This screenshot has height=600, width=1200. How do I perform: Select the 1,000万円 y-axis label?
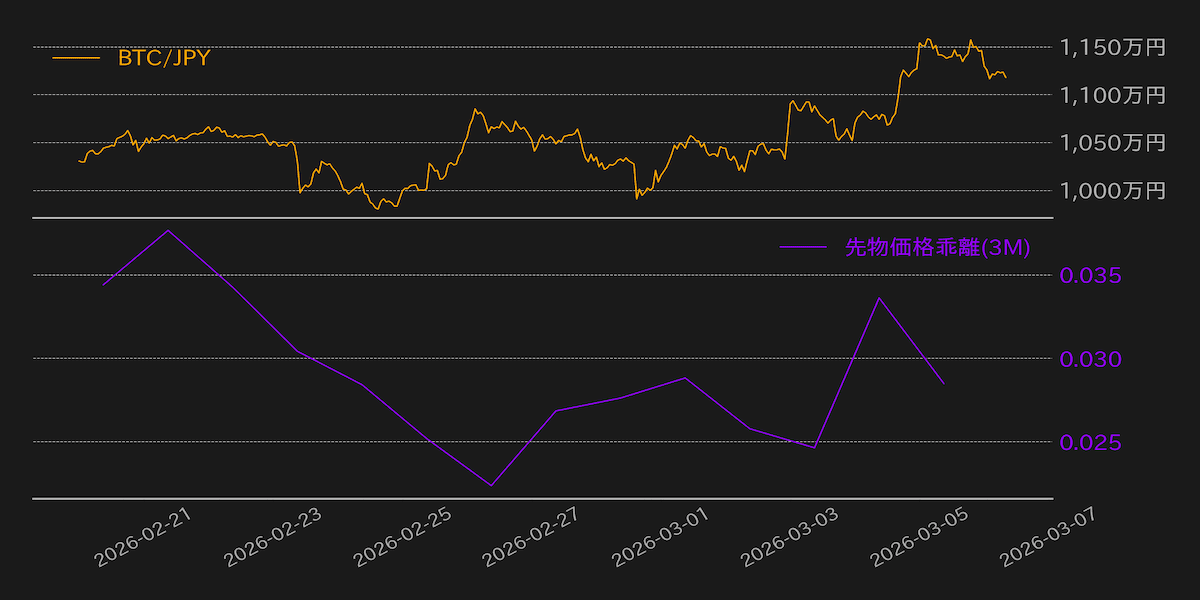tap(1113, 191)
